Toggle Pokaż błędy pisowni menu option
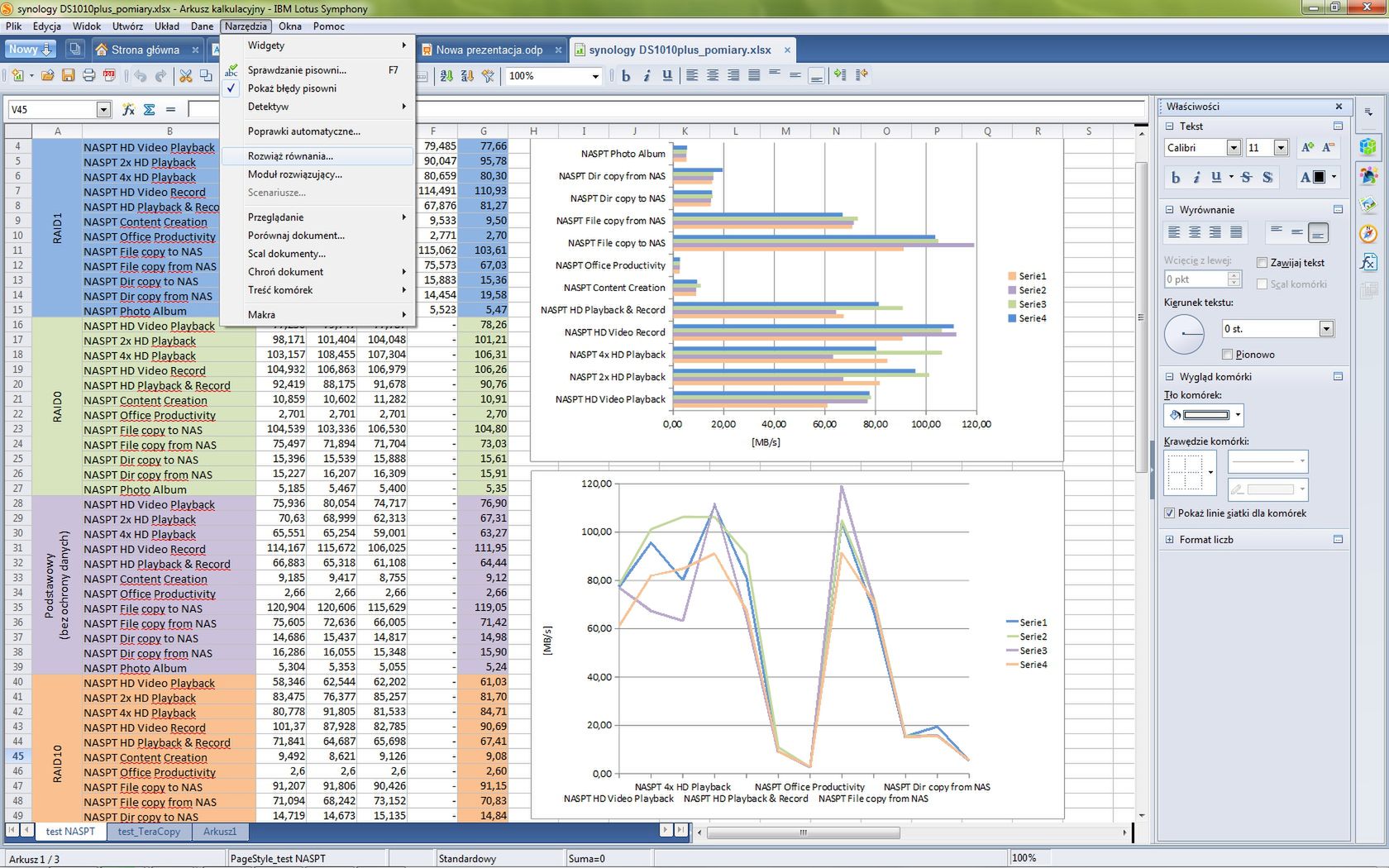This screenshot has width=1389, height=868. point(292,88)
